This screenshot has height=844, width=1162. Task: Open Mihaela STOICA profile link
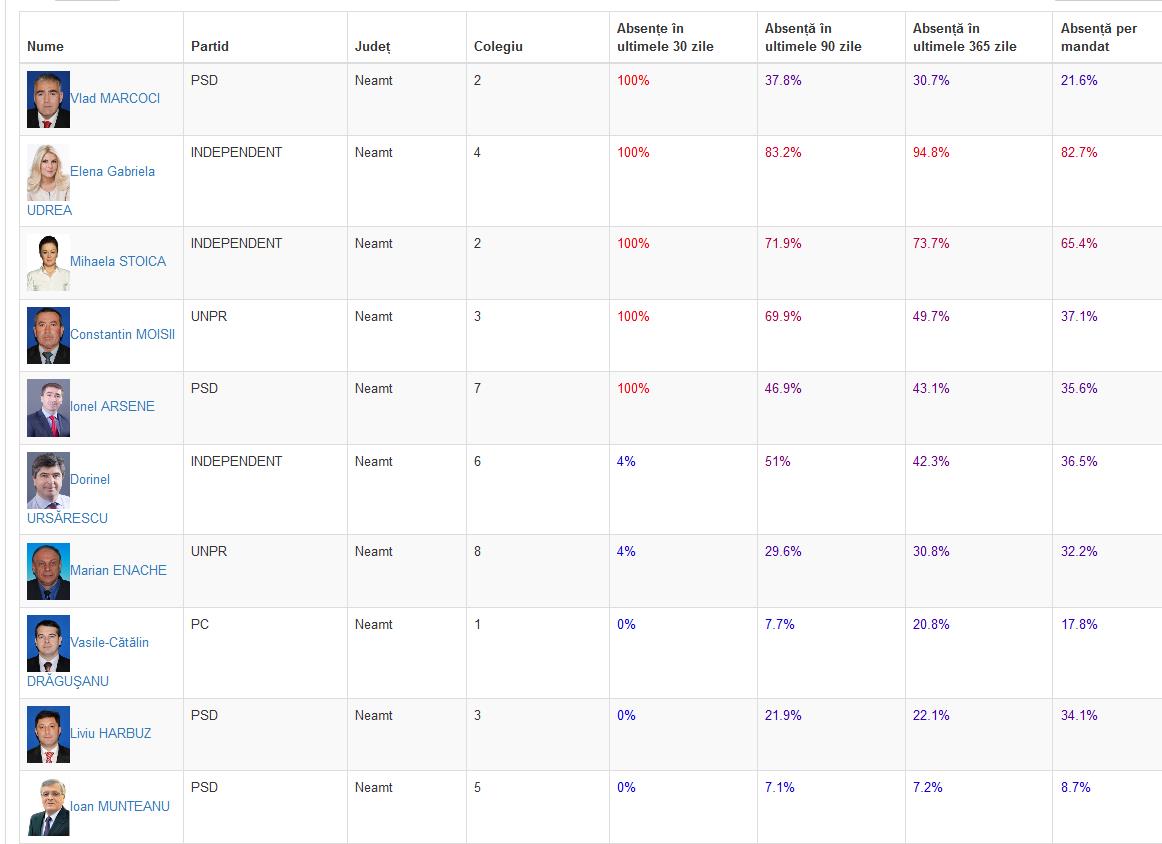pyautogui.click(x=118, y=262)
